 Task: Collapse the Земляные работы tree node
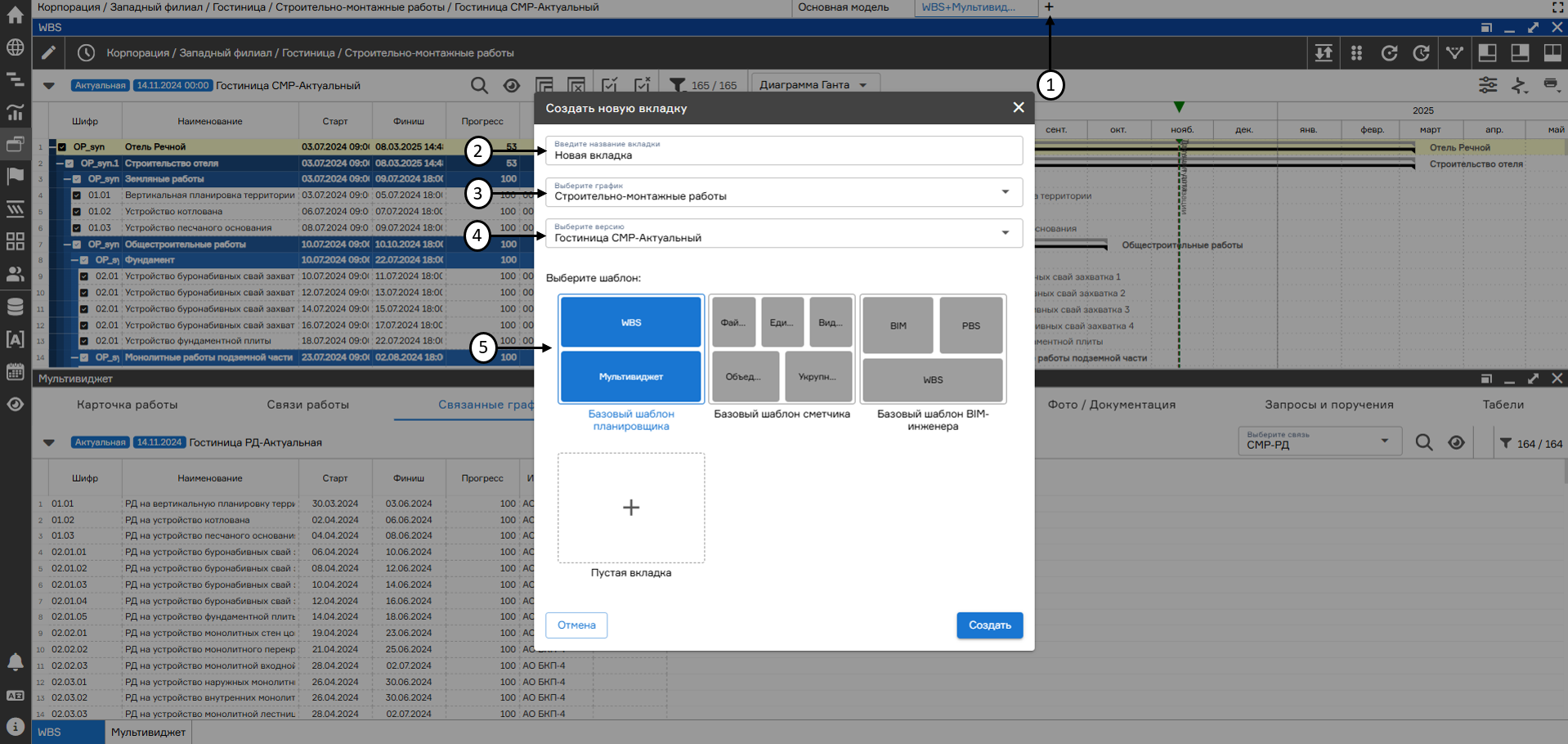click(67, 179)
